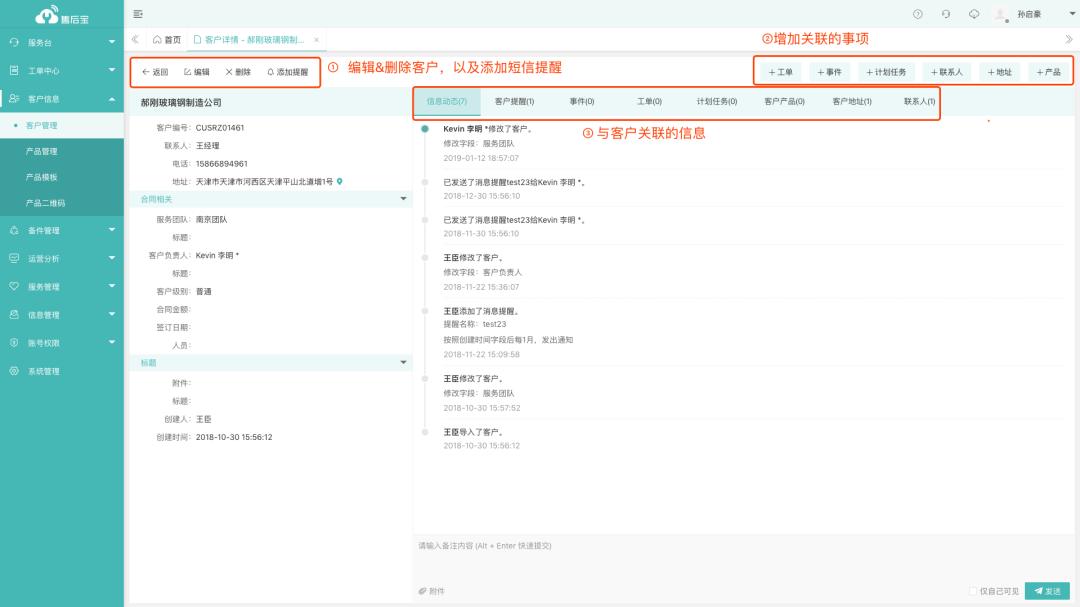
Task: Switch to the 客户提醒(1) tab
Action: 514,101
